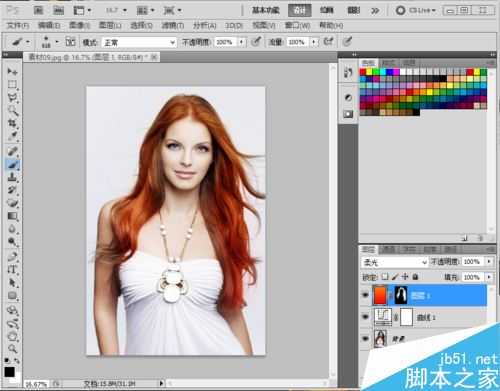Screen dimensions: 500x391
Task: Open Mini Bridge from application bar
Action: point(58,10)
